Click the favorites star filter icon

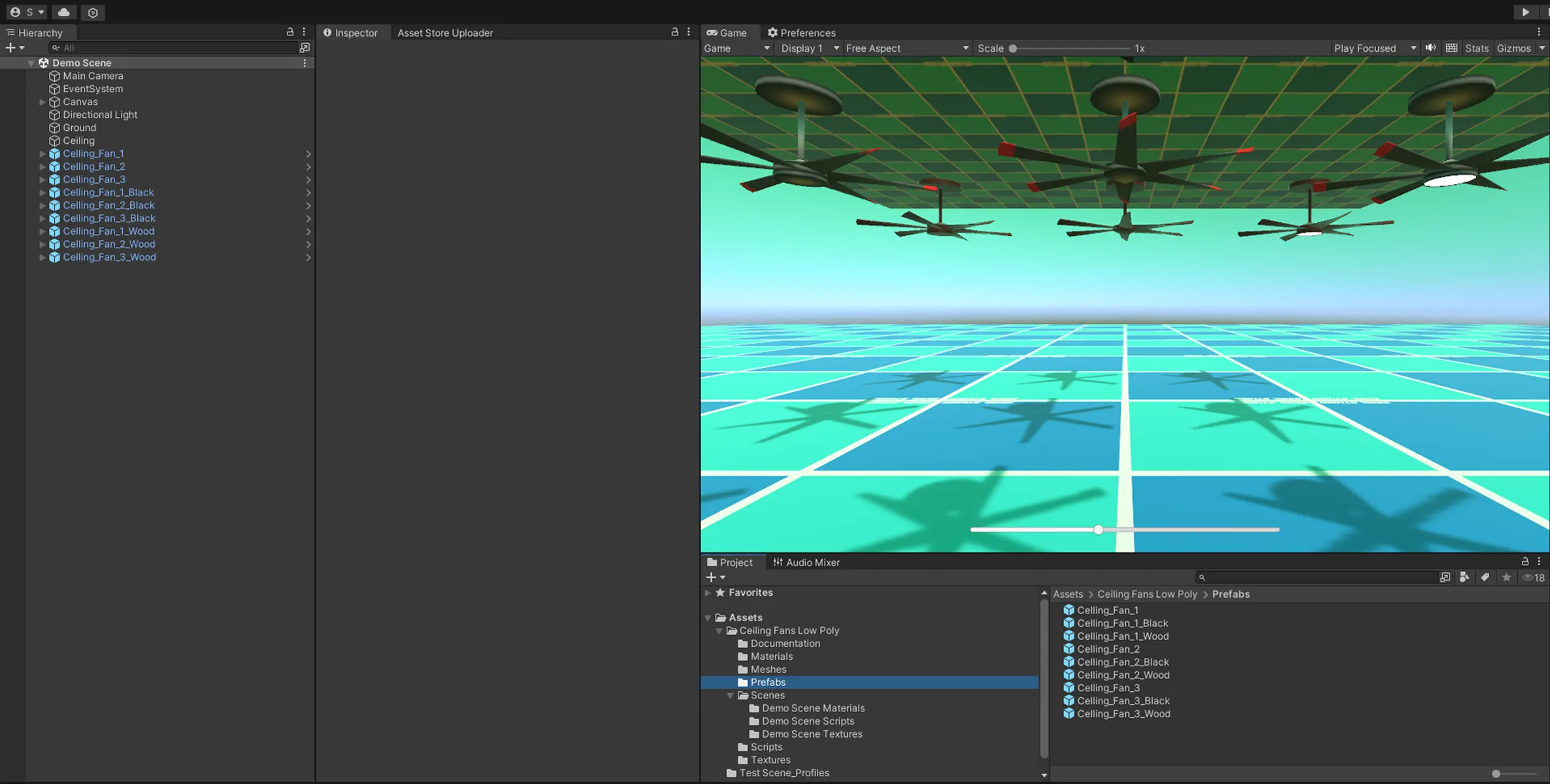click(1506, 578)
